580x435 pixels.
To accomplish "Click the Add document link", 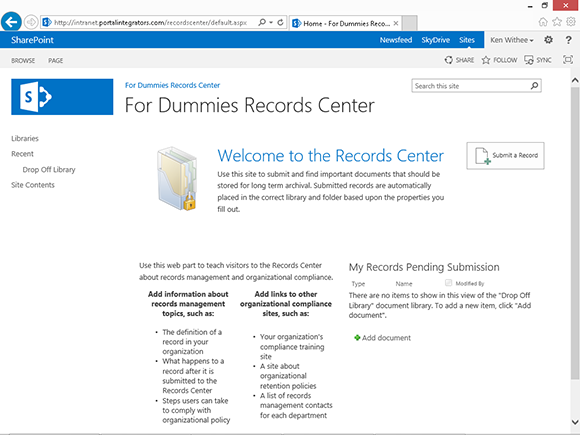I will coord(386,338).
